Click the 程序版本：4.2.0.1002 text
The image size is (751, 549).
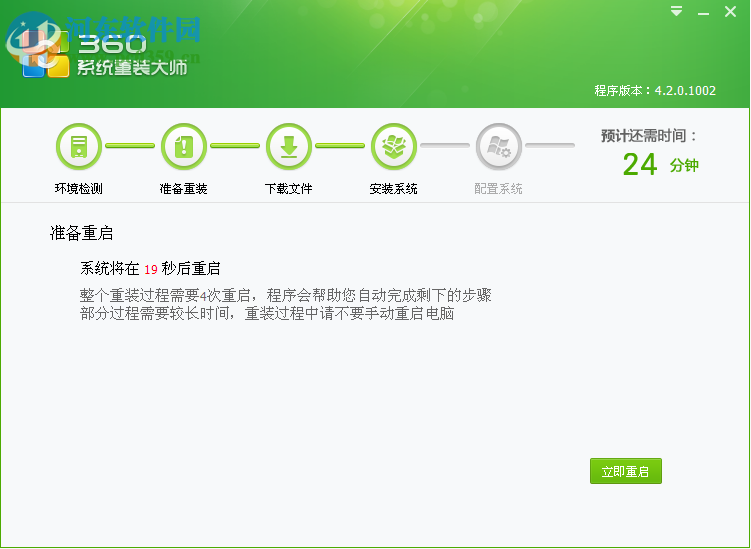pyautogui.click(x=655, y=91)
